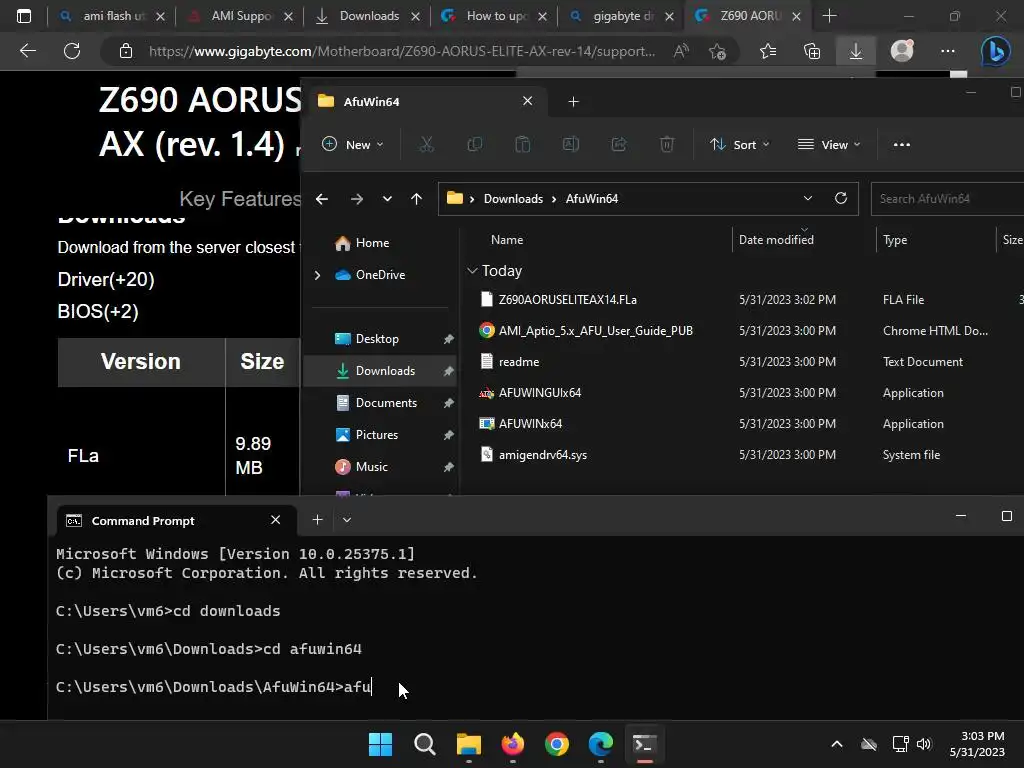Switch to the 'ami flash' browser tab

112,16
